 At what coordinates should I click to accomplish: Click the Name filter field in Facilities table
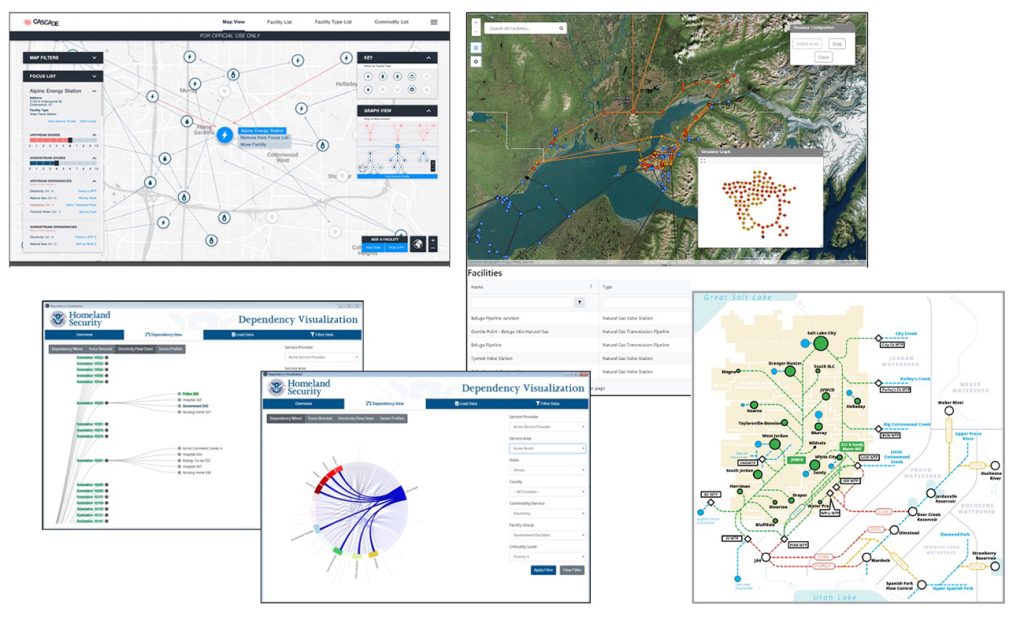[x=522, y=302]
